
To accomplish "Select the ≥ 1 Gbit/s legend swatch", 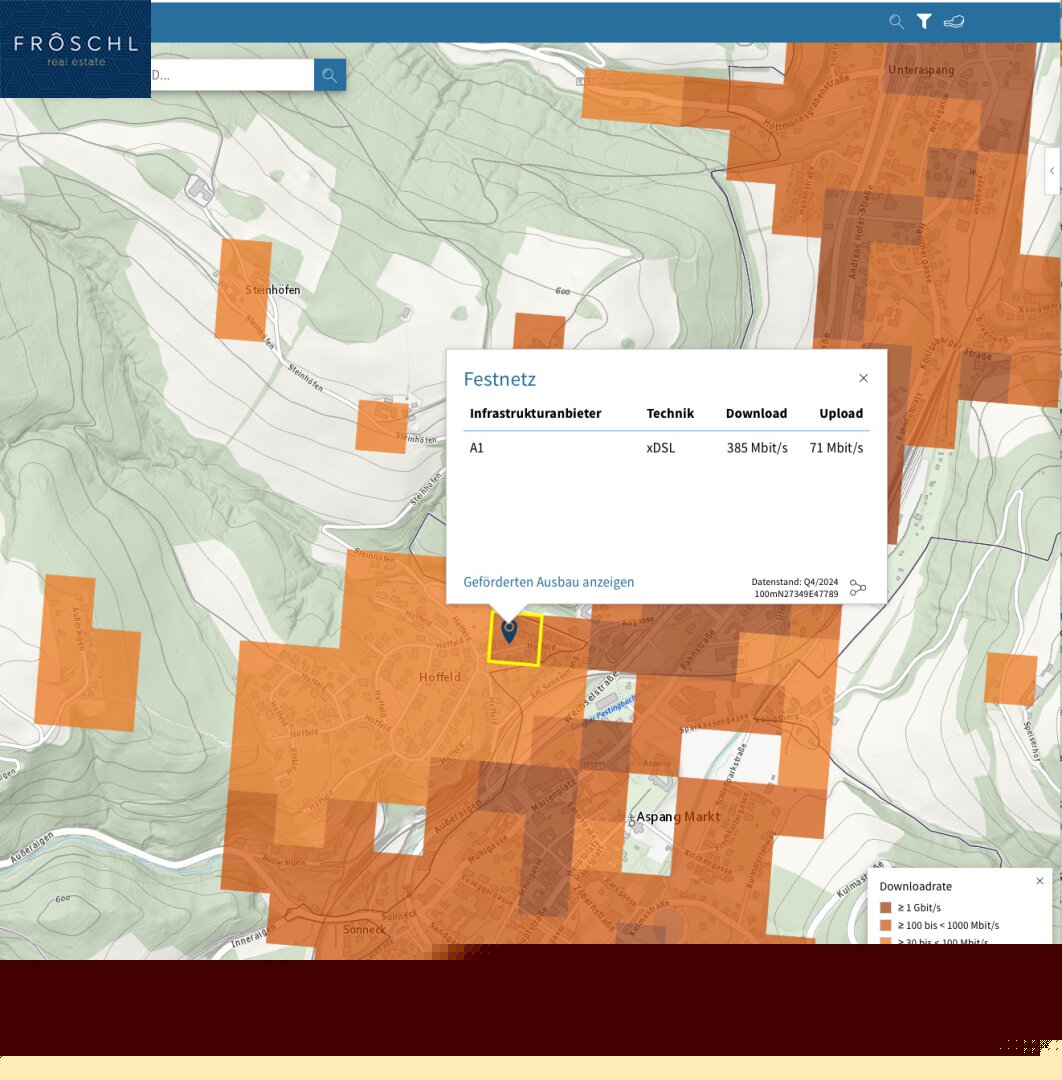I will pos(885,908).
